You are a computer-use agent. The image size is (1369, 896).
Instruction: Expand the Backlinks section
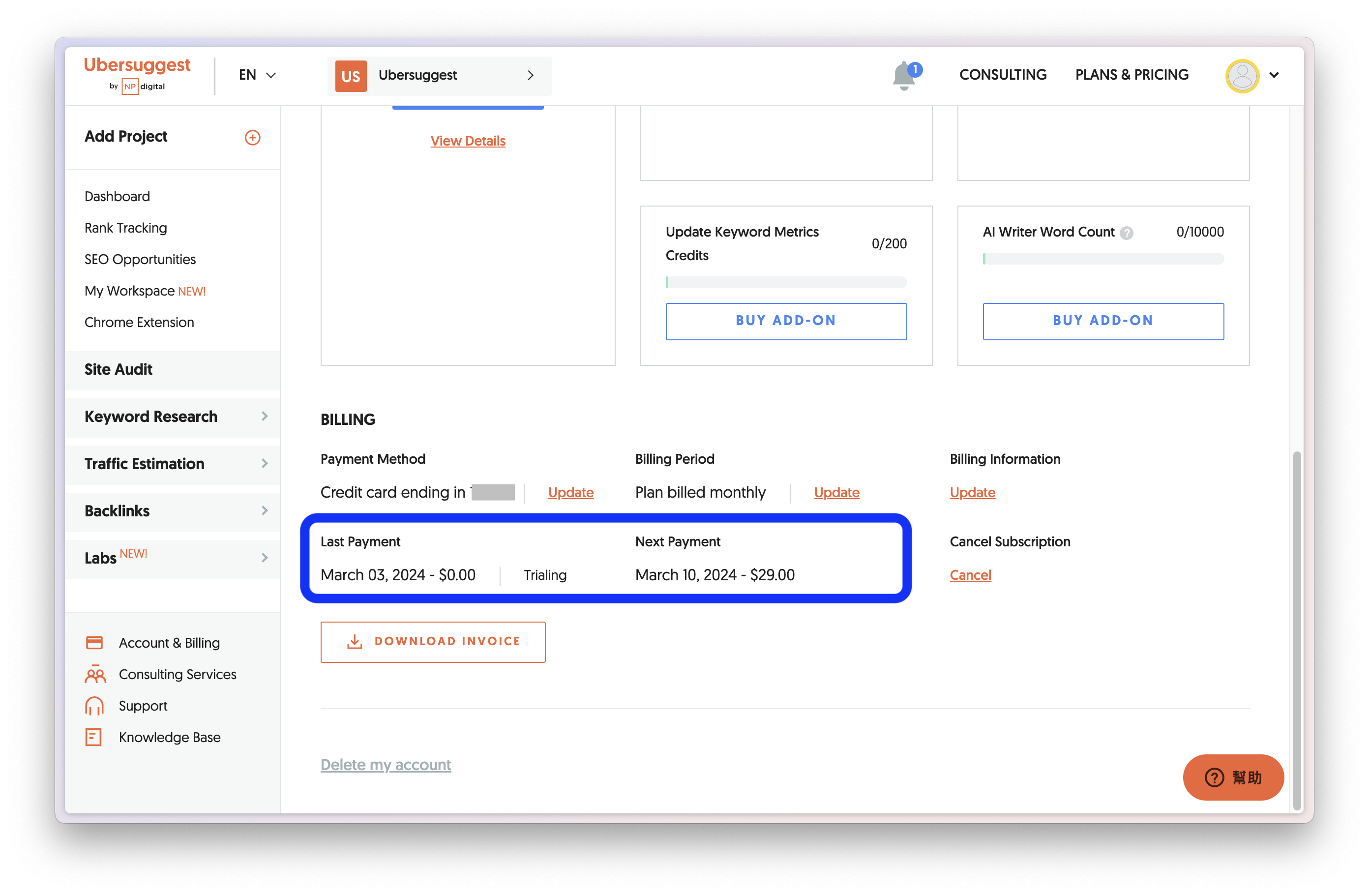coord(173,510)
